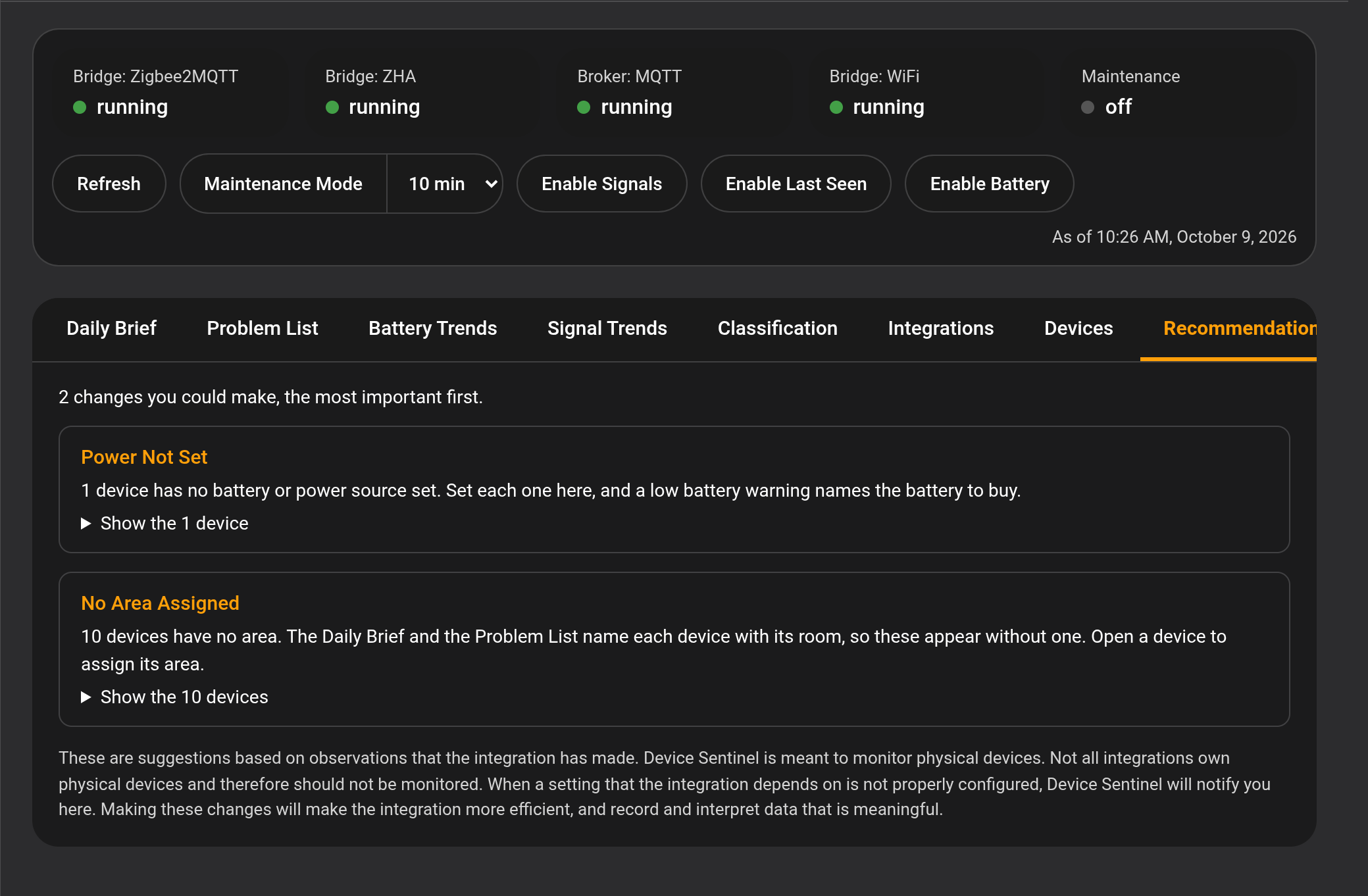Click Enable Last Seen

click(x=796, y=184)
